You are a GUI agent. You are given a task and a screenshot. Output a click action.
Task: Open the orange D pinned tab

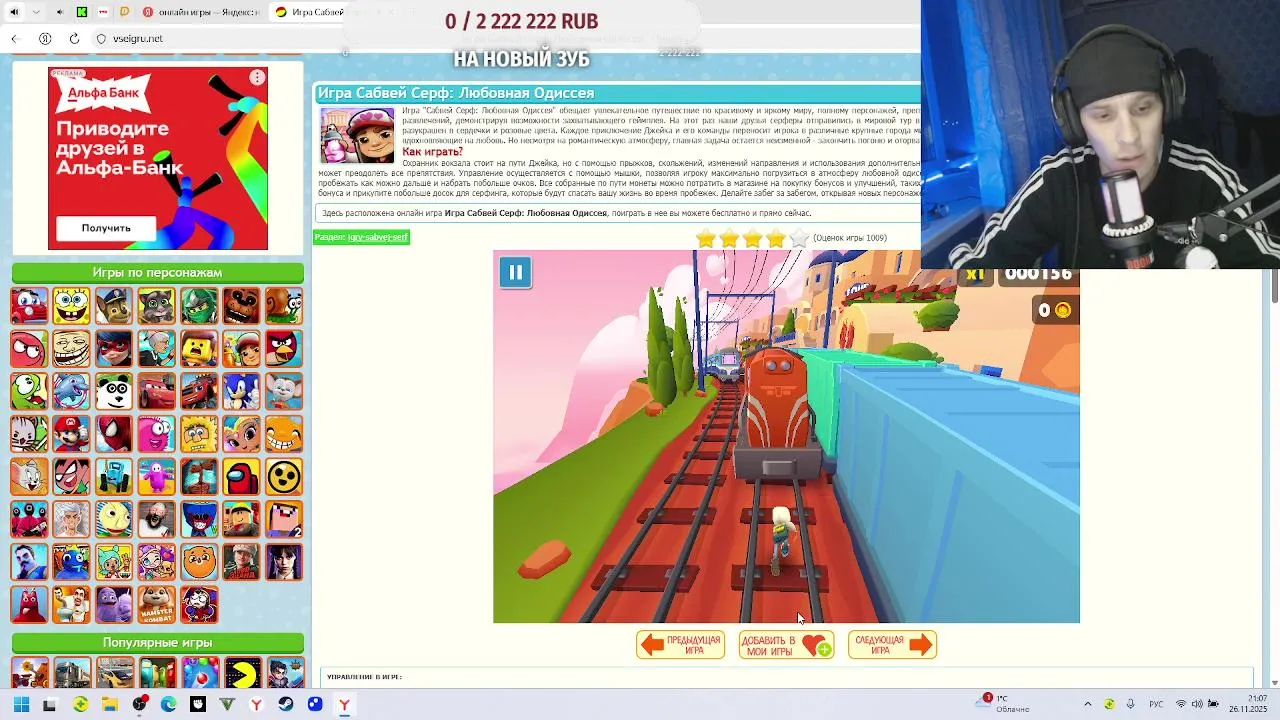(124, 12)
